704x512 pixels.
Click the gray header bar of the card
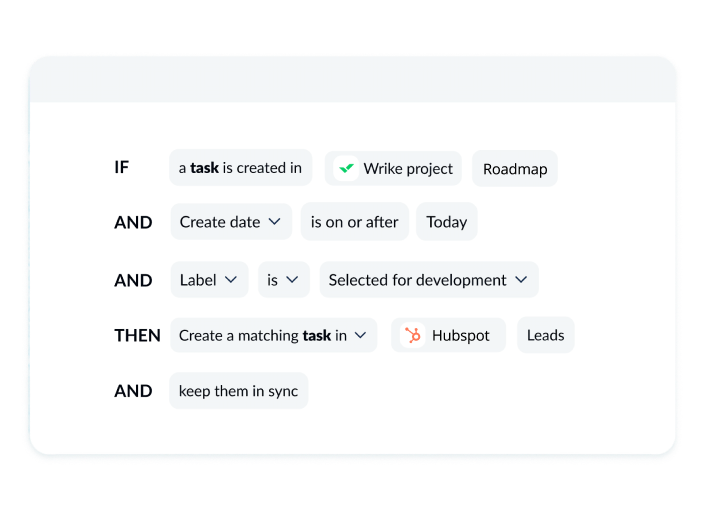tap(352, 79)
